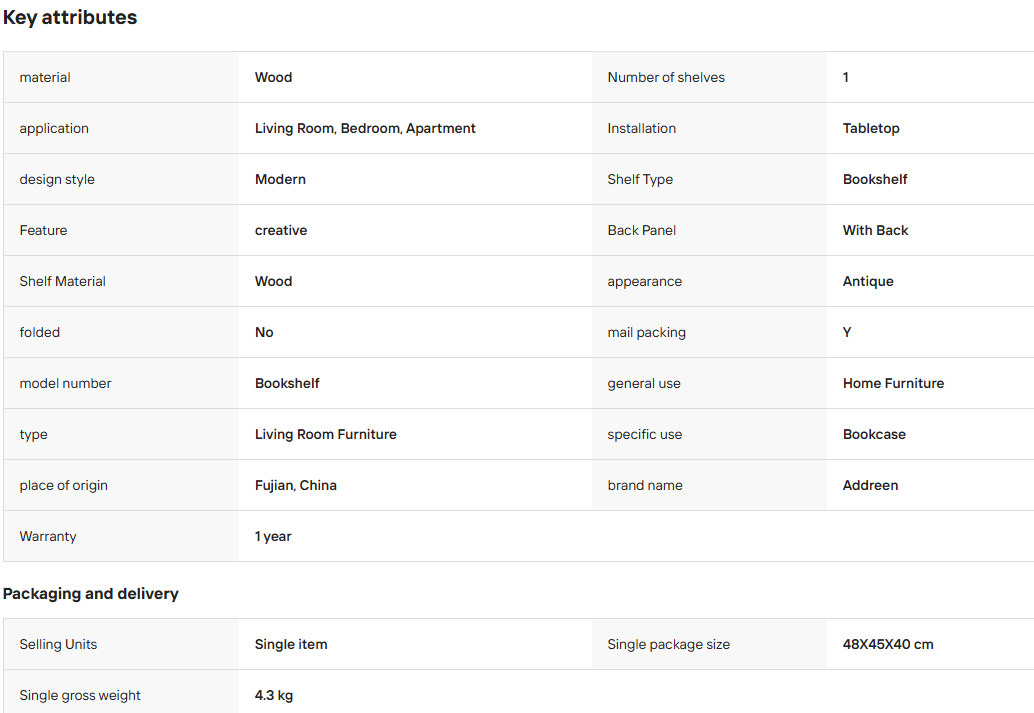Click the general use value Home Furniture
1034x713 pixels.
[x=894, y=383]
